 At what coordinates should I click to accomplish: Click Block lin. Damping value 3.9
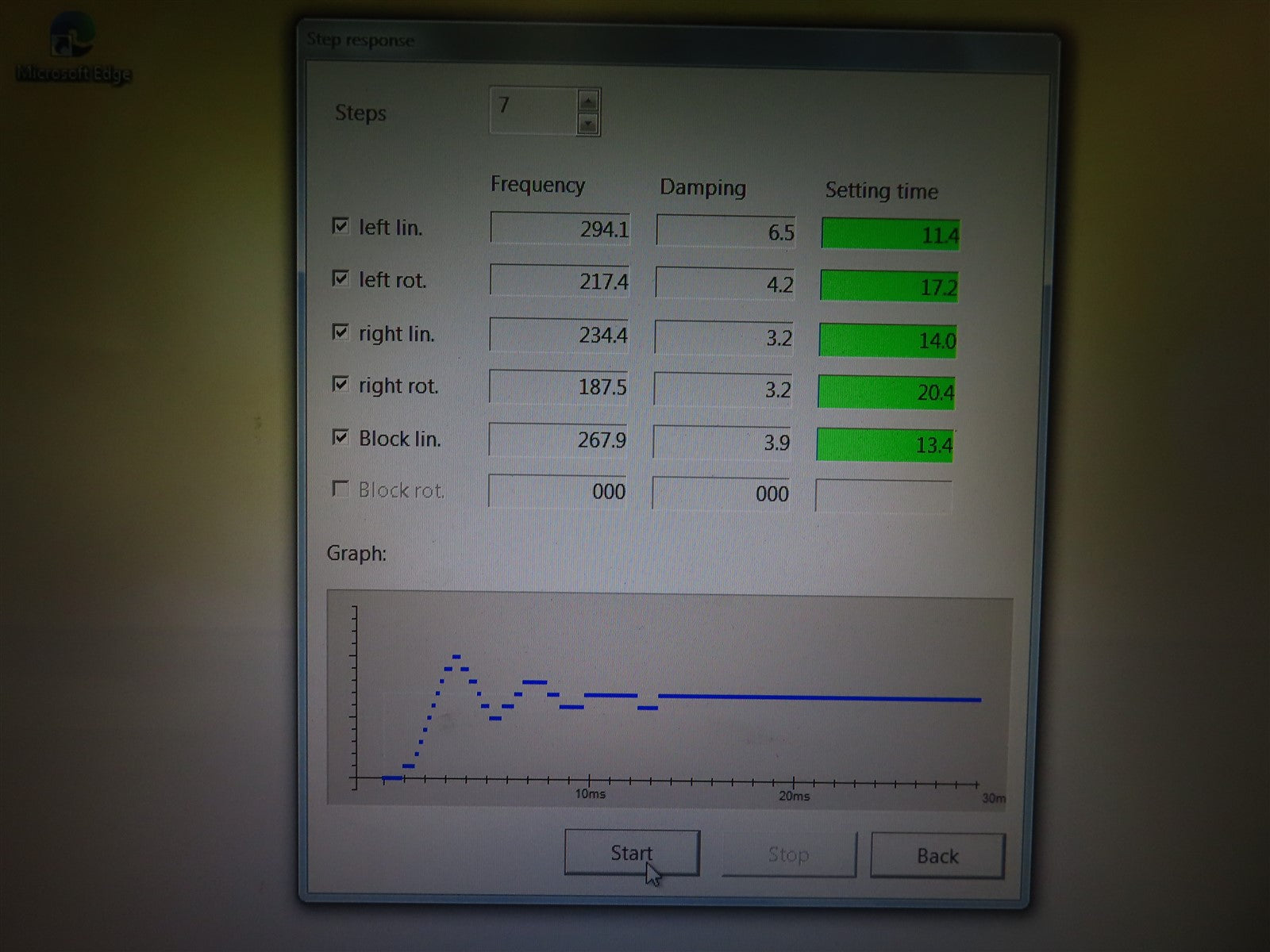pyautogui.click(x=722, y=442)
